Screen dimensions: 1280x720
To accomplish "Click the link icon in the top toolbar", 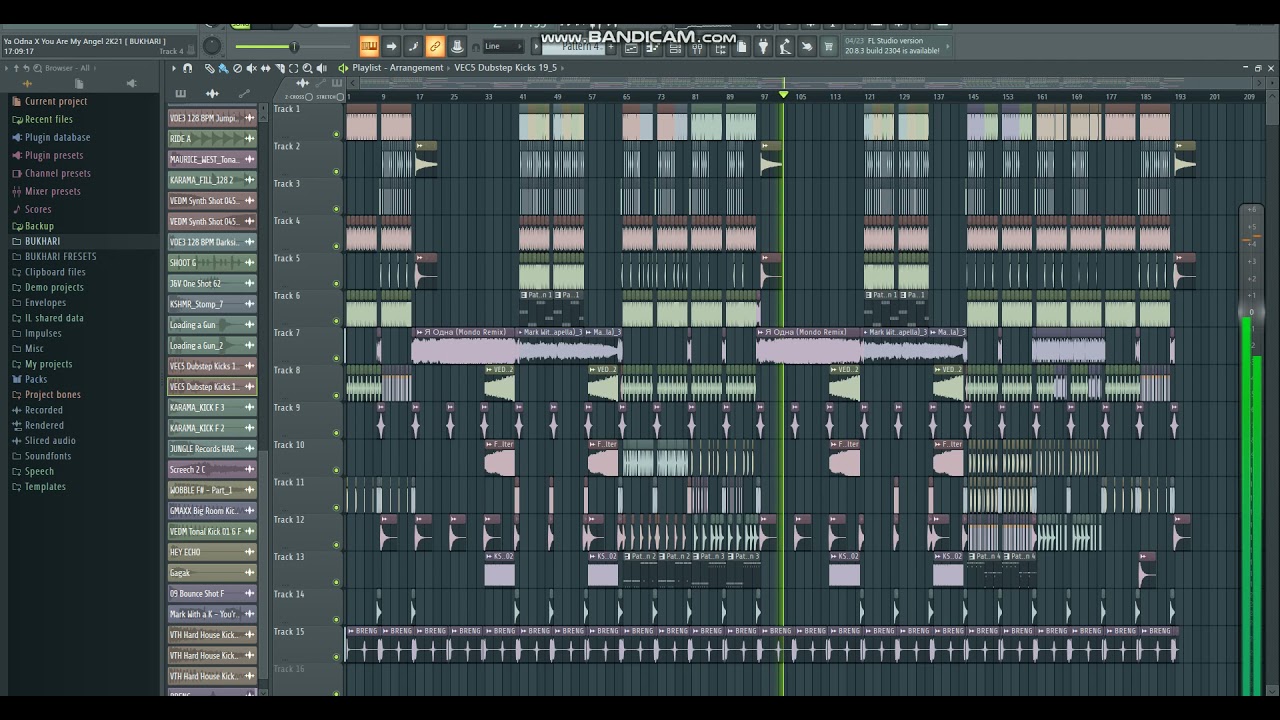I will pos(435,46).
